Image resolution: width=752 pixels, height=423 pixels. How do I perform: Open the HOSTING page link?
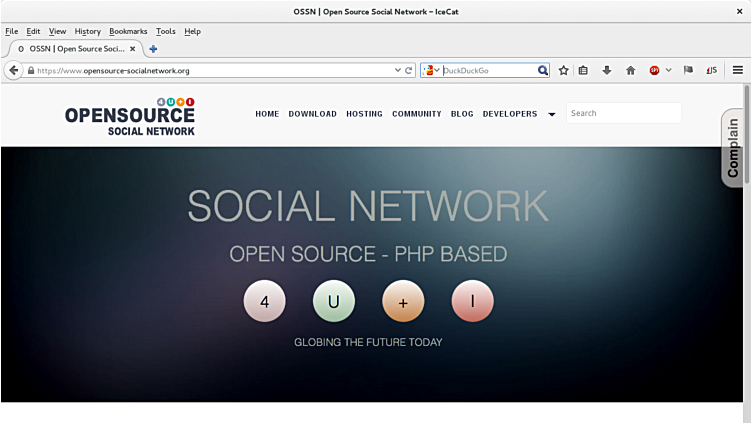point(364,114)
